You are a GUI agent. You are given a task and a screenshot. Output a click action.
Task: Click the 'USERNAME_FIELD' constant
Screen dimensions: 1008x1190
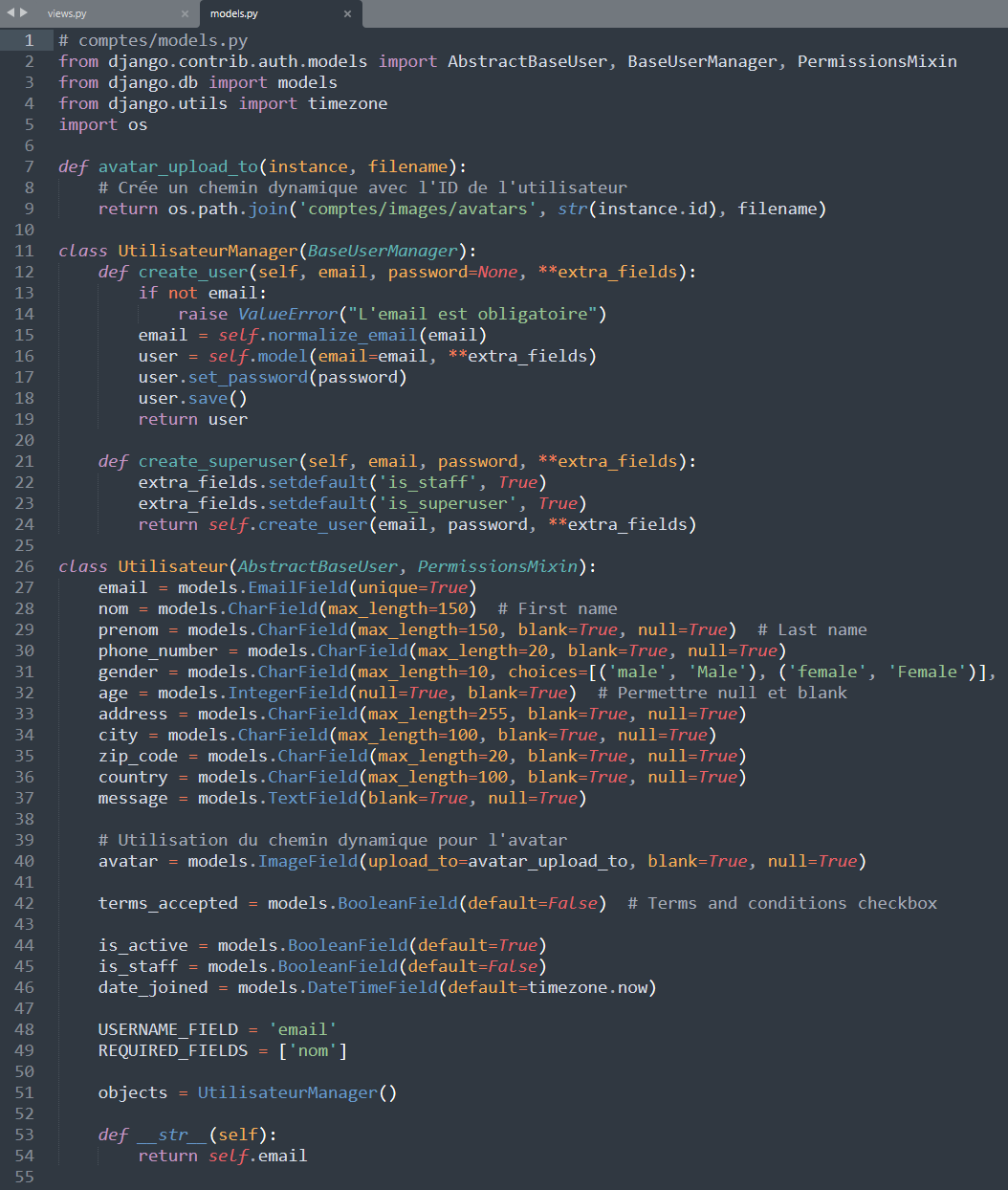(168, 1029)
